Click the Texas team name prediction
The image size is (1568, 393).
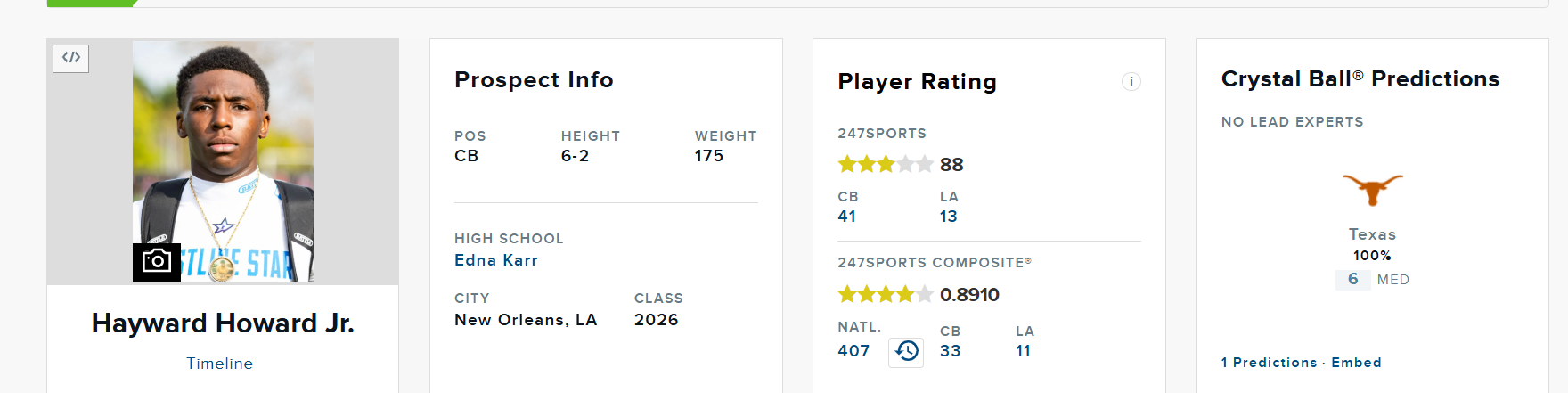[1372, 234]
